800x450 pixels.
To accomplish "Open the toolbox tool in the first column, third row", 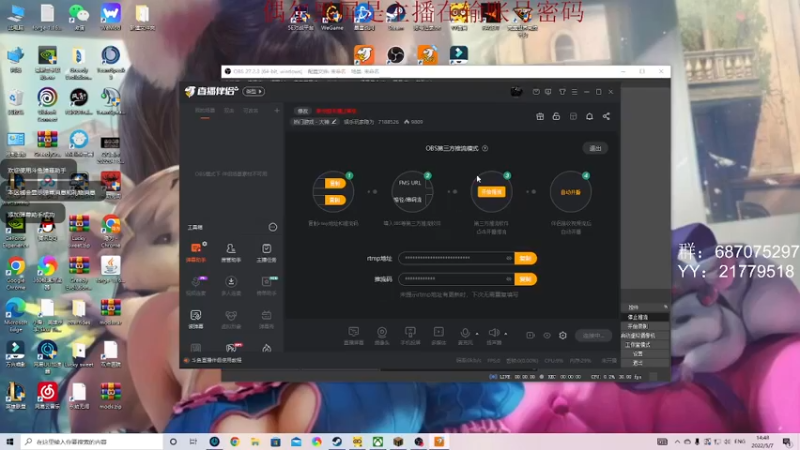I will click(x=196, y=319).
